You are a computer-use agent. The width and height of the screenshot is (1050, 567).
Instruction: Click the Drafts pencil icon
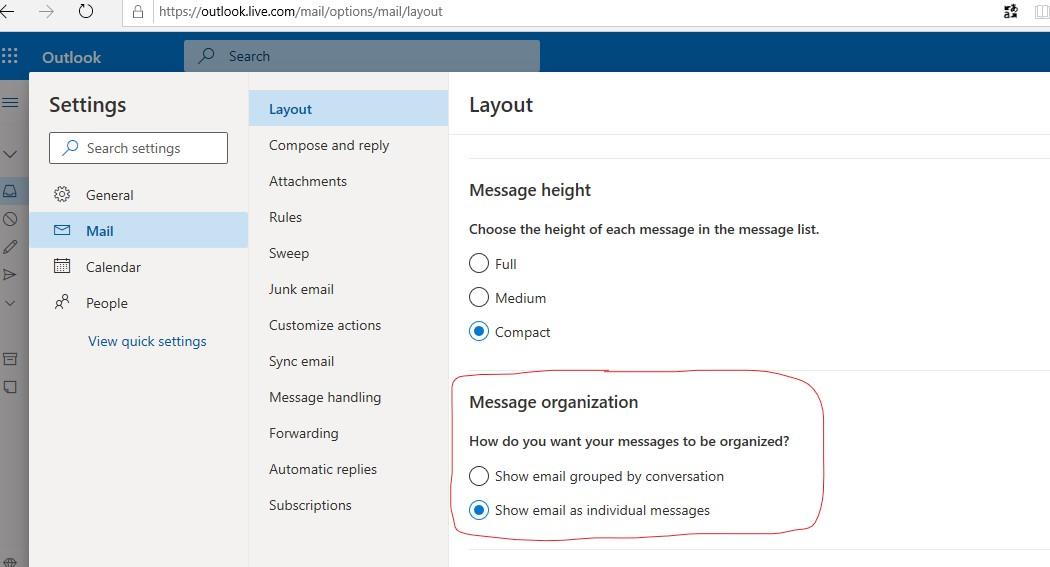click(10, 247)
